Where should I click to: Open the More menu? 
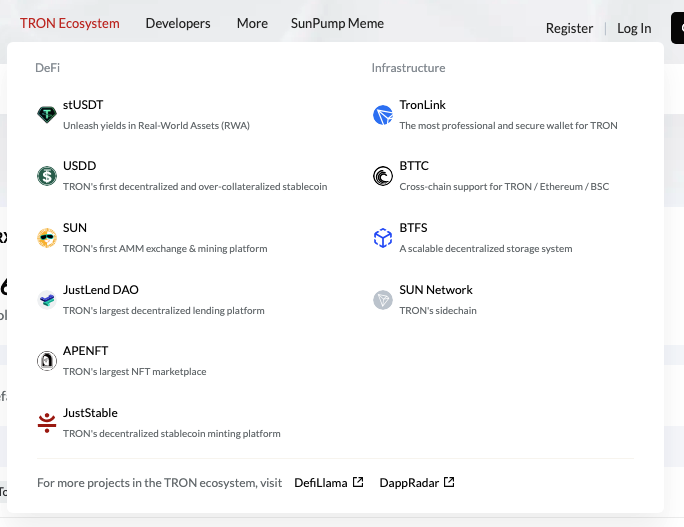[252, 23]
